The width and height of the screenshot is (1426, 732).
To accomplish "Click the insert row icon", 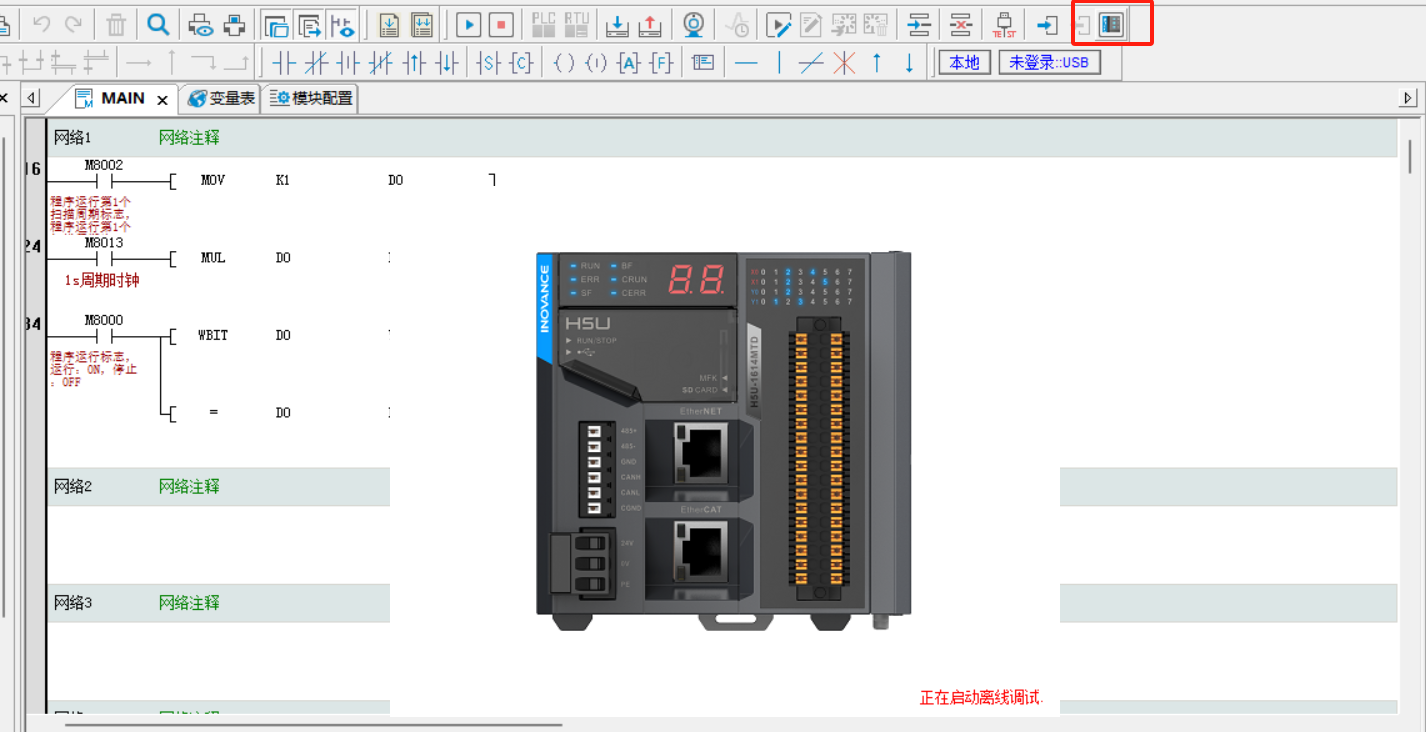I will click(919, 24).
